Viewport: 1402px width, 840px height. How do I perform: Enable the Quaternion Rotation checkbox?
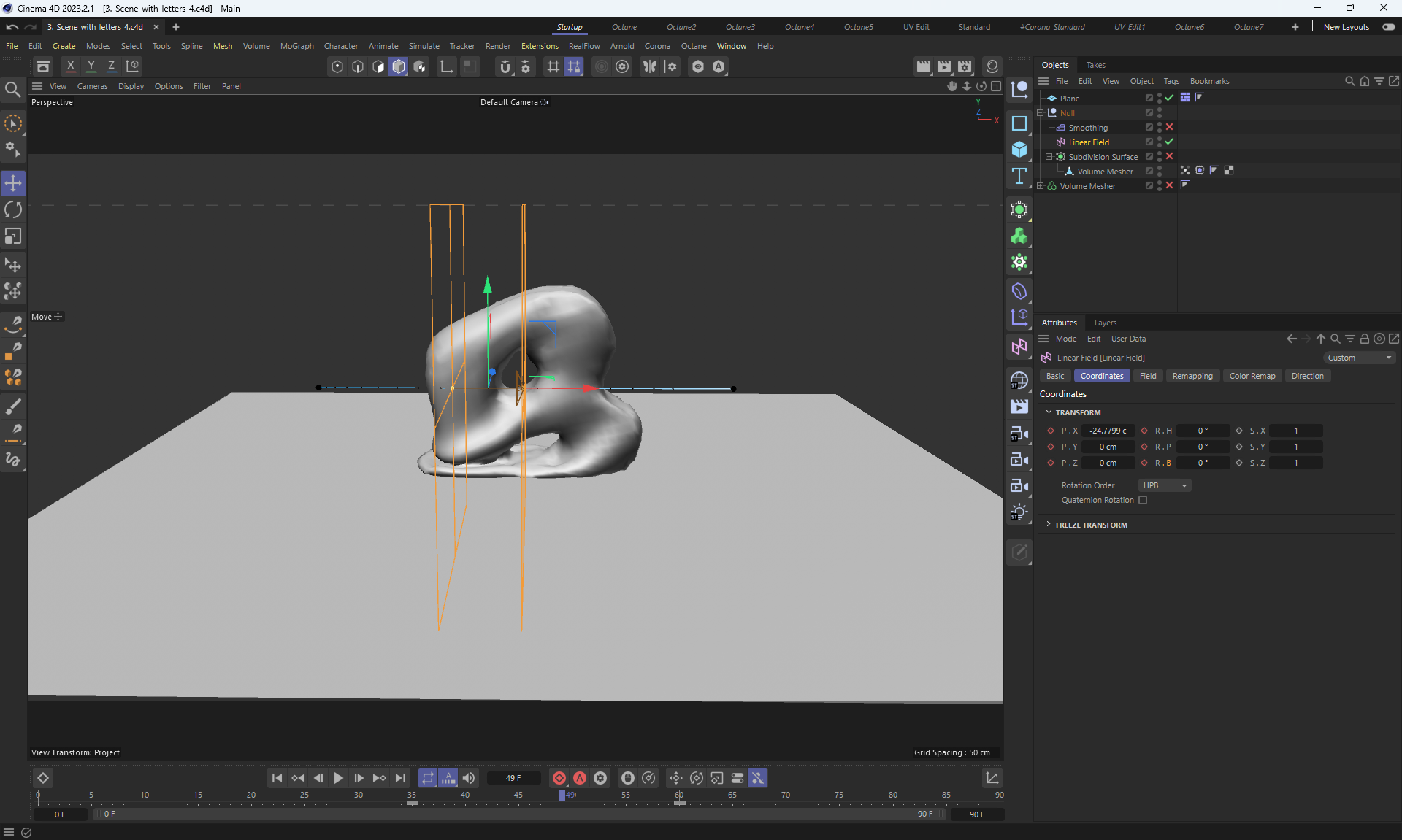pyautogui.click(x=1143, y=500)
